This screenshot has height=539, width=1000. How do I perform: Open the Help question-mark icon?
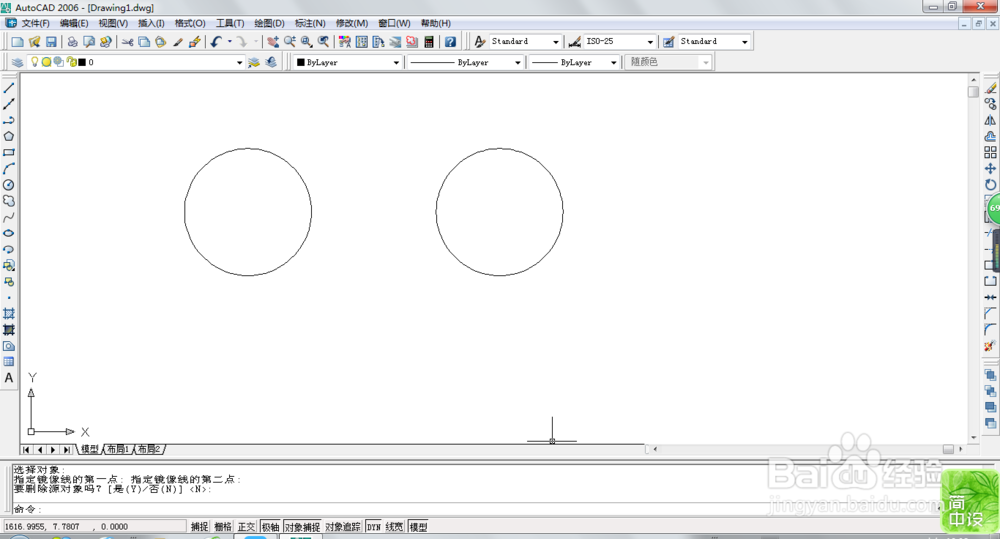pyautogui.click(x=450, y=41)
